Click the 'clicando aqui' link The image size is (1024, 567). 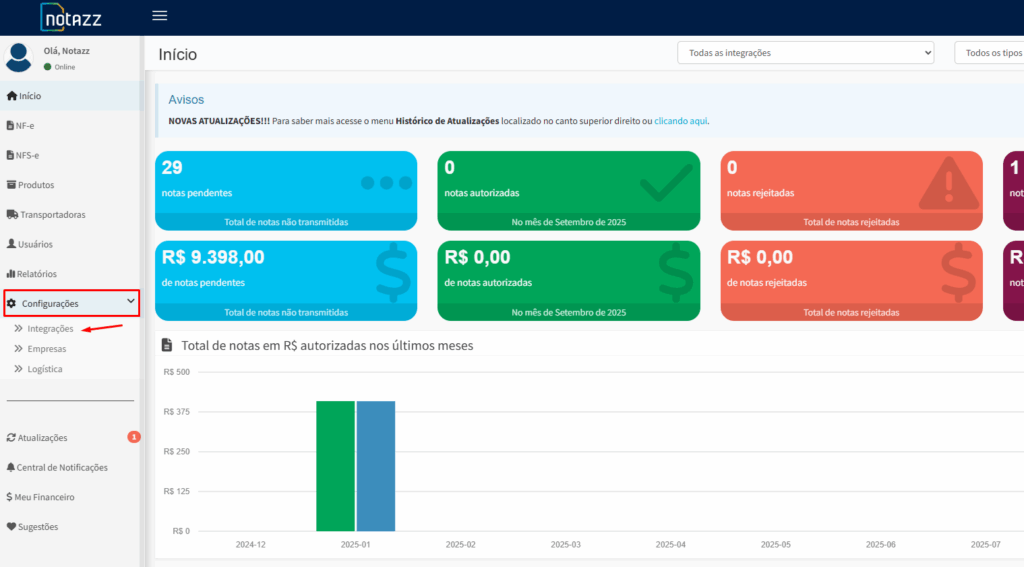pyautogui.click(x=681, y=121)
